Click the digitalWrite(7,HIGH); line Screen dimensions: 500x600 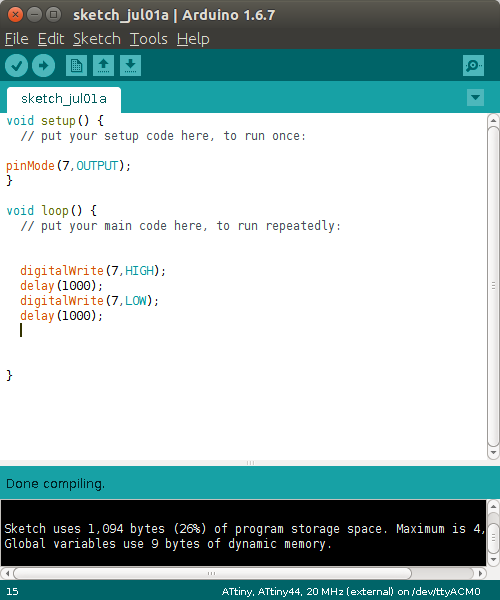coord(93,271)
